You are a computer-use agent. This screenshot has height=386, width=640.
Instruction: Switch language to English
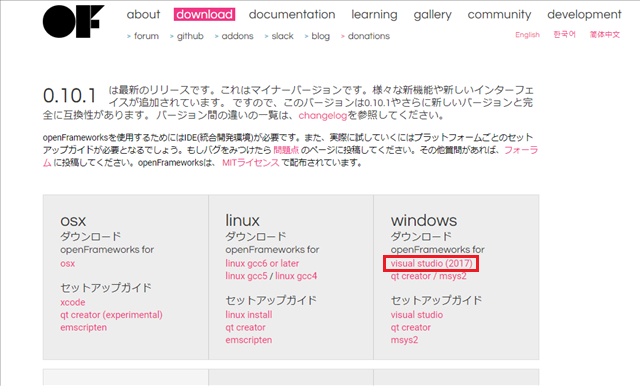(527, 35)
